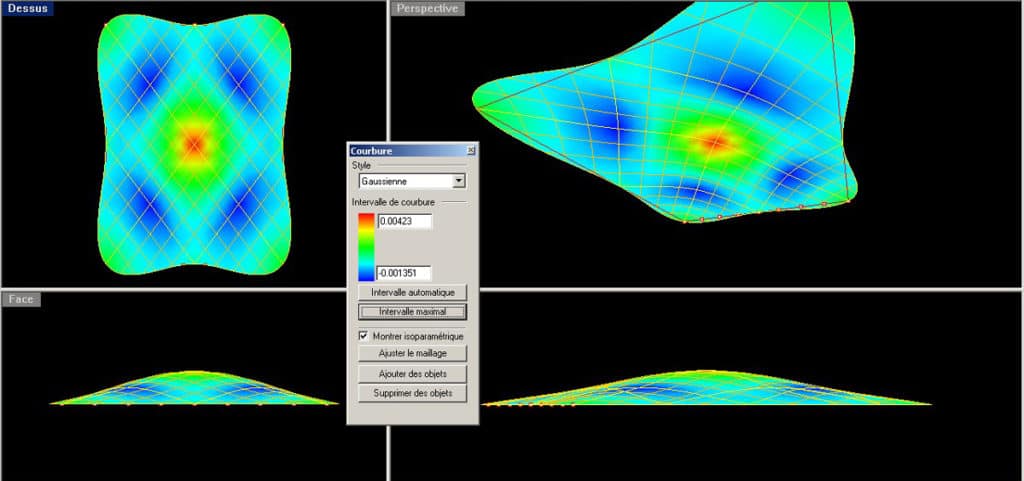Focus the minimum curvature field -0.001351

(x=404, y=273)
